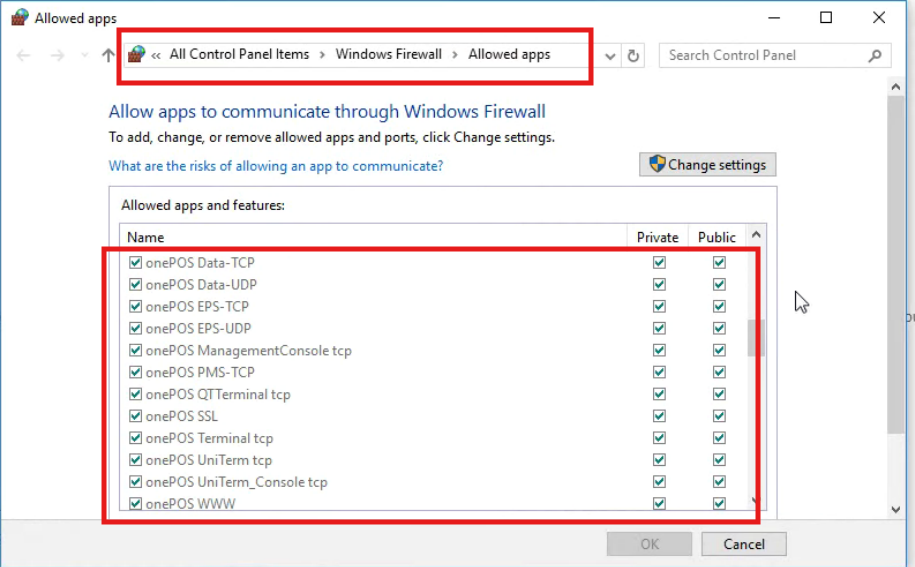Toggle the onePOS SSL enable checkbox
Viewport: 915px width, 567px height.
click(135, 416)
